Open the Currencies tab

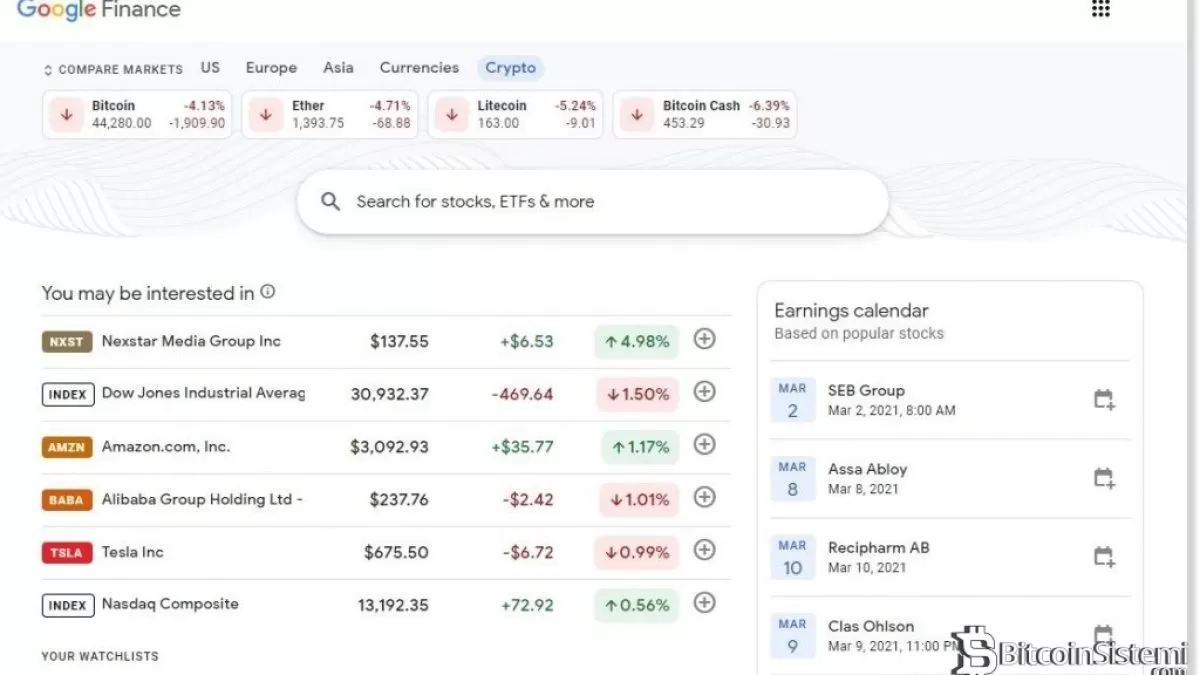[x=419, y=68]
